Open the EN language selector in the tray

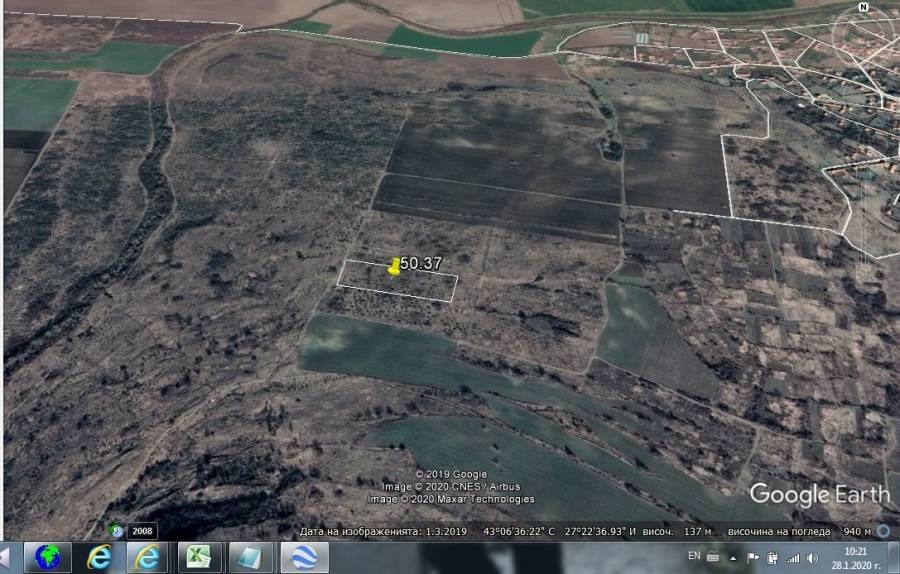tap(693, 554)
